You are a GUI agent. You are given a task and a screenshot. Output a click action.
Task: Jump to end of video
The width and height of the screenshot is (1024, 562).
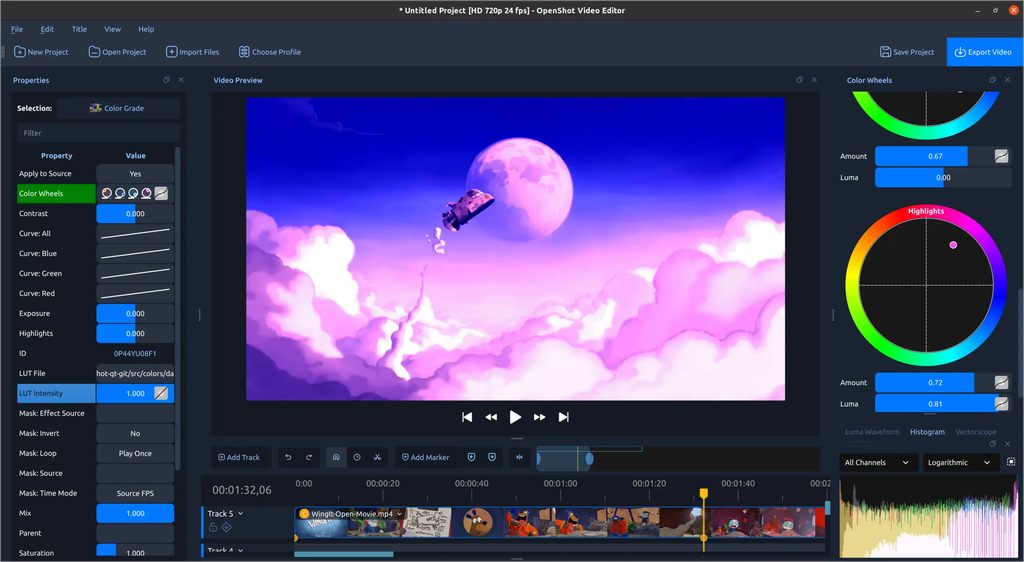[564, 417]
